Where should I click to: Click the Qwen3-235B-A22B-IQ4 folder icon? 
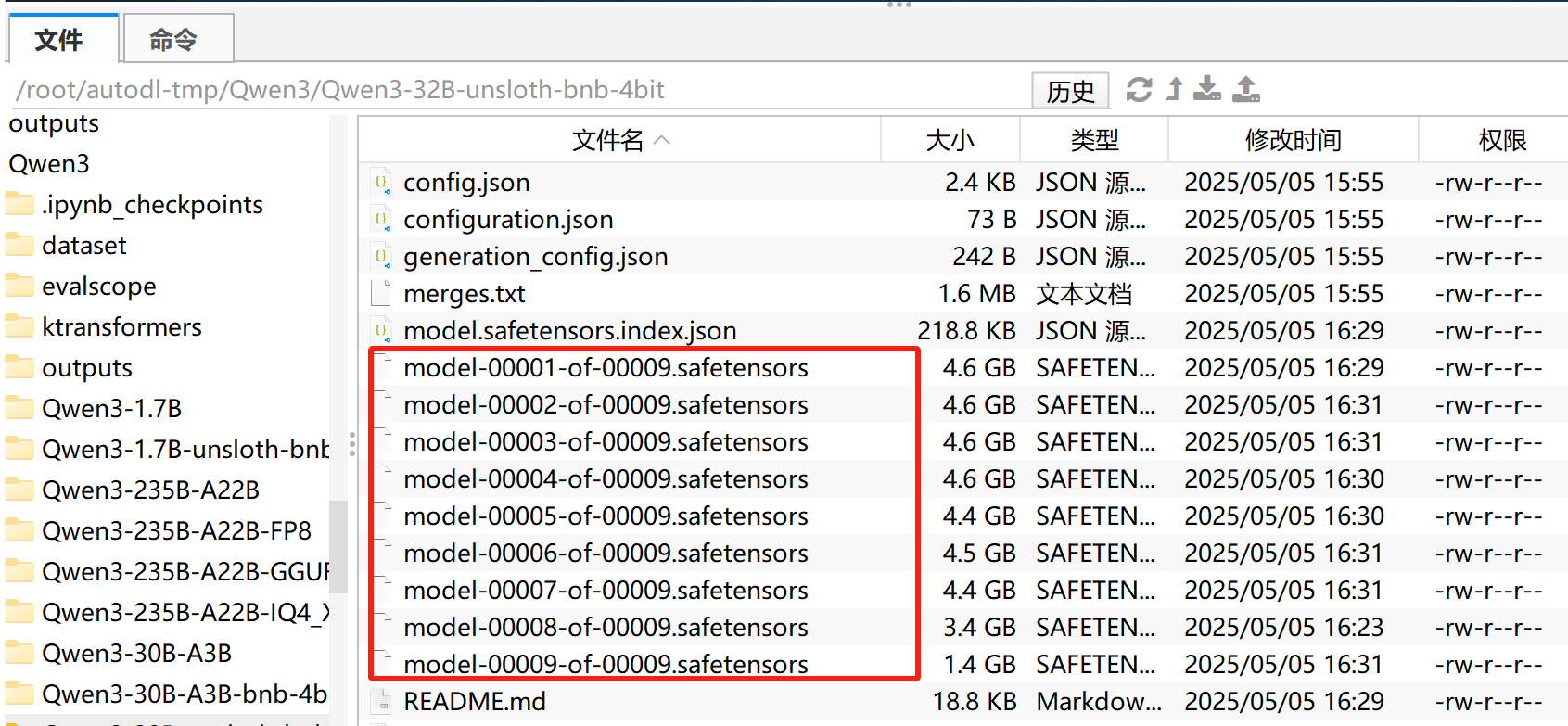click(19, 612)
